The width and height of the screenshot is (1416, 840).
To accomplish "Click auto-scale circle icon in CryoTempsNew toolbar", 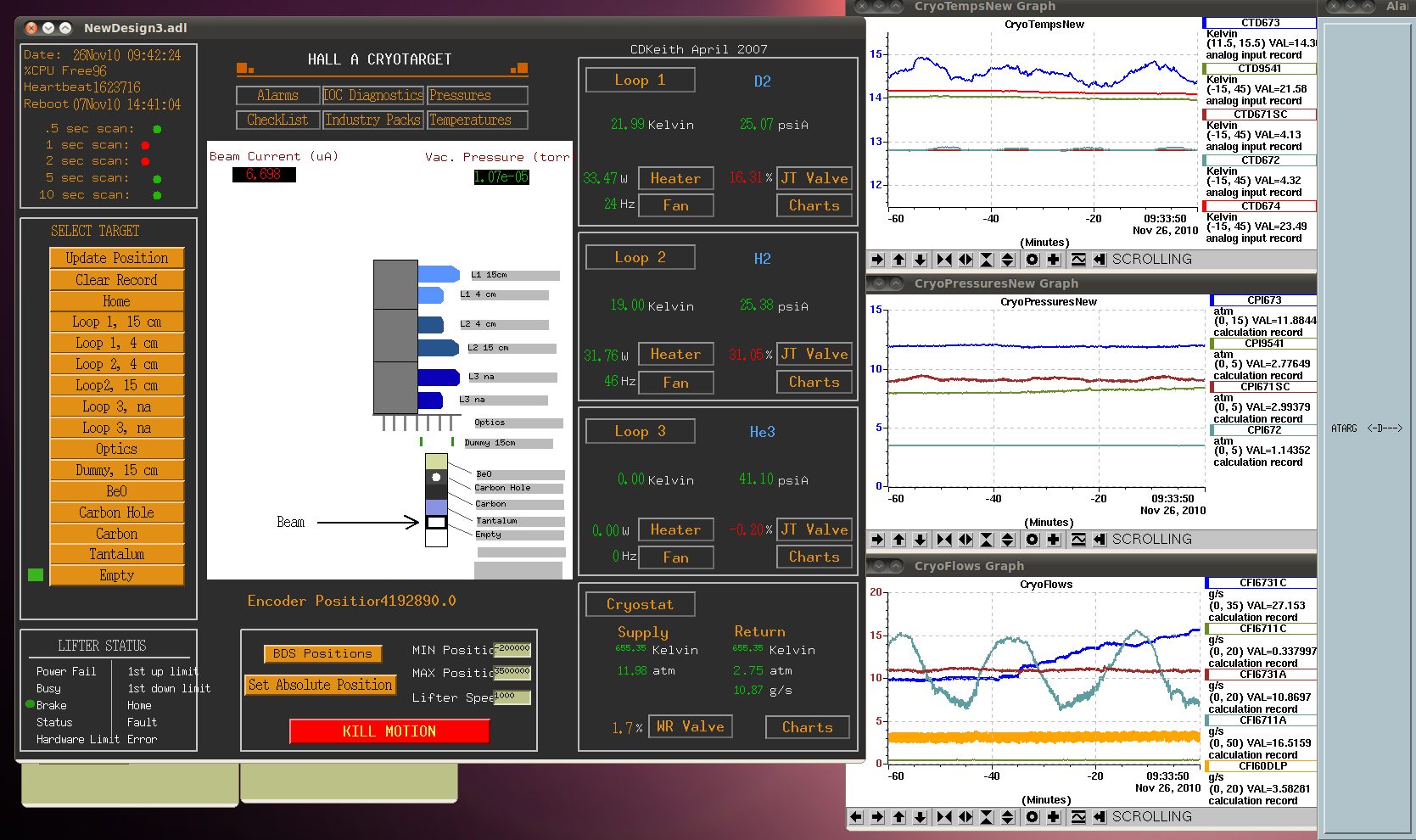I will pyautogui.click(x=1033, y=260).
